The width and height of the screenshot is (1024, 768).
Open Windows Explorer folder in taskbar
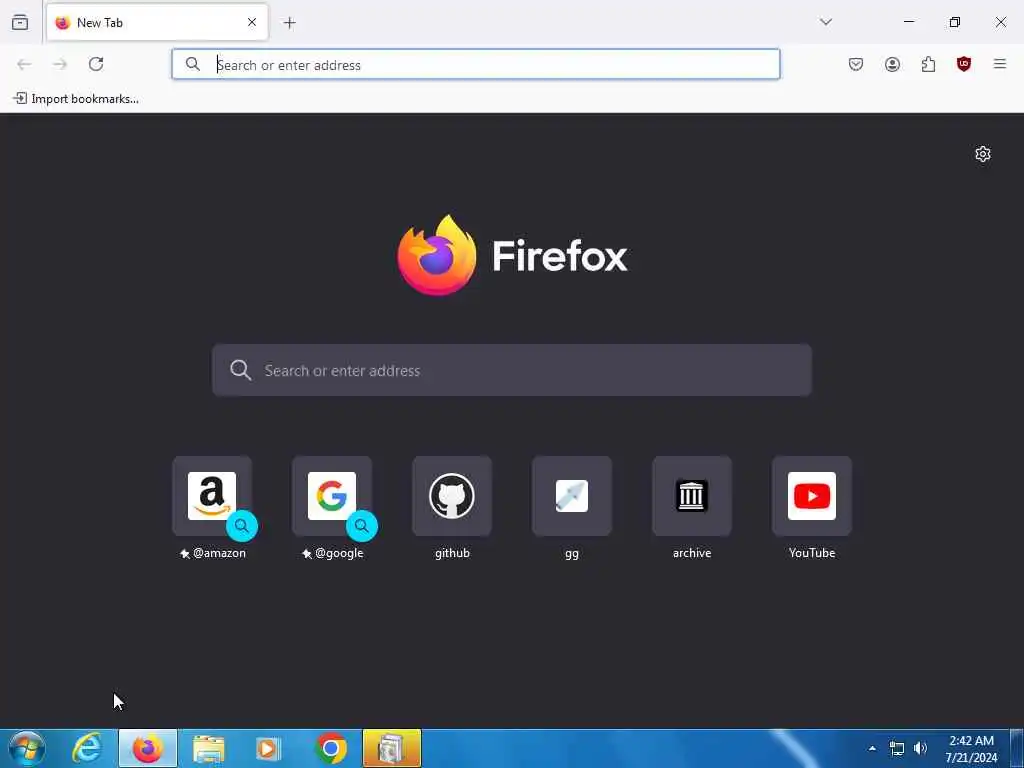click(208, 748)
